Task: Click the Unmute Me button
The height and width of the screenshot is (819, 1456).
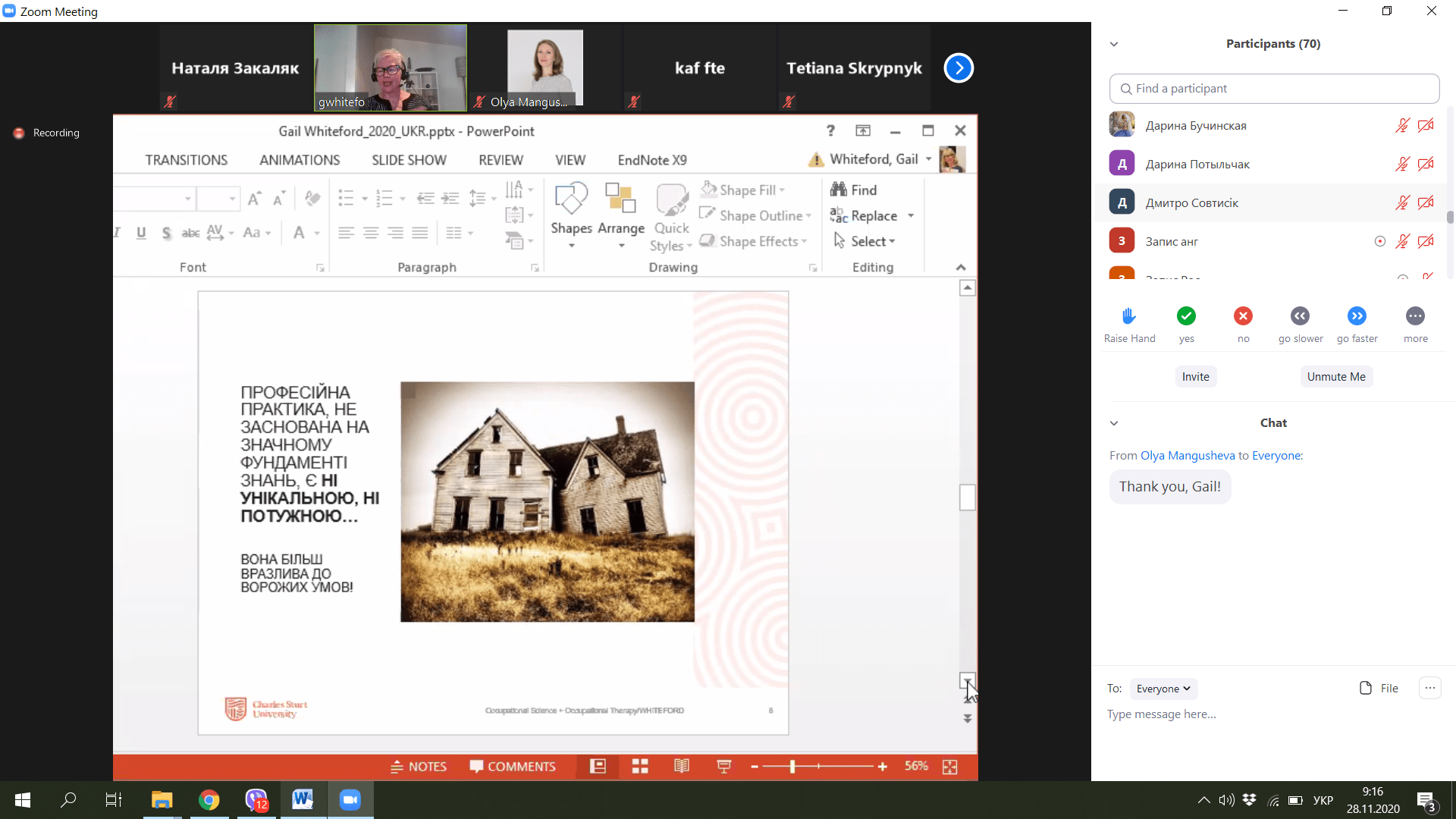Action: pos(1335,377)
